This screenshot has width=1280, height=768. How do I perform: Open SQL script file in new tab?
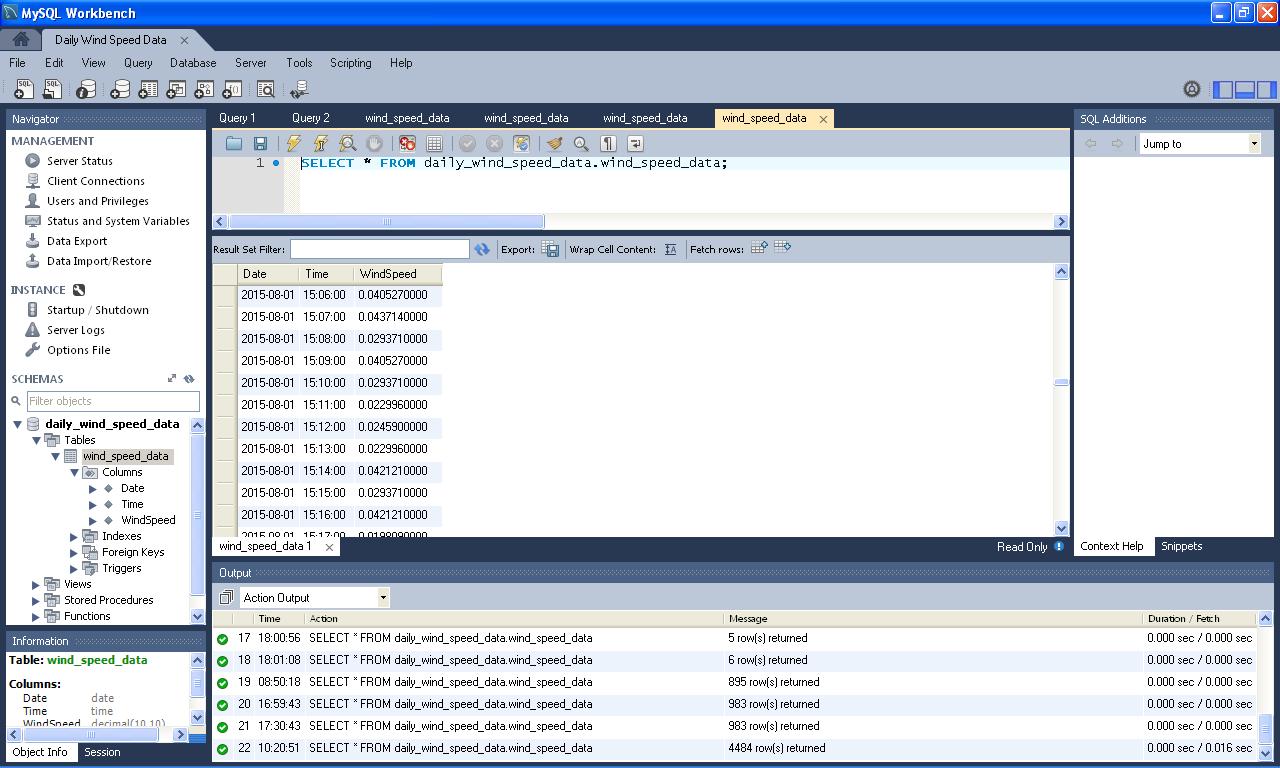(52, 89)
